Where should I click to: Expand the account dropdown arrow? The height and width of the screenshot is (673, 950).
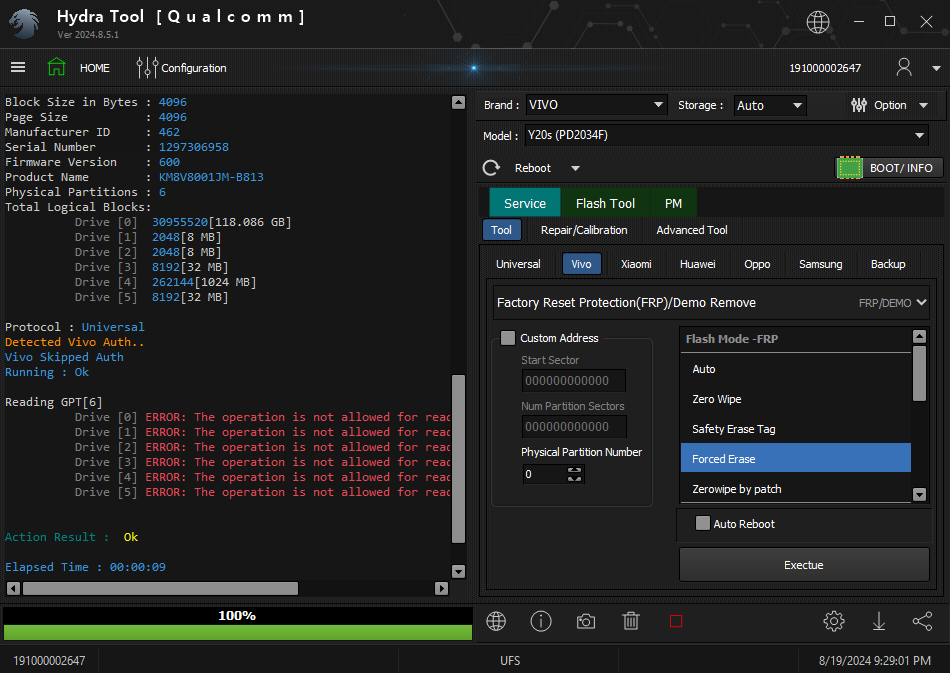936,68
